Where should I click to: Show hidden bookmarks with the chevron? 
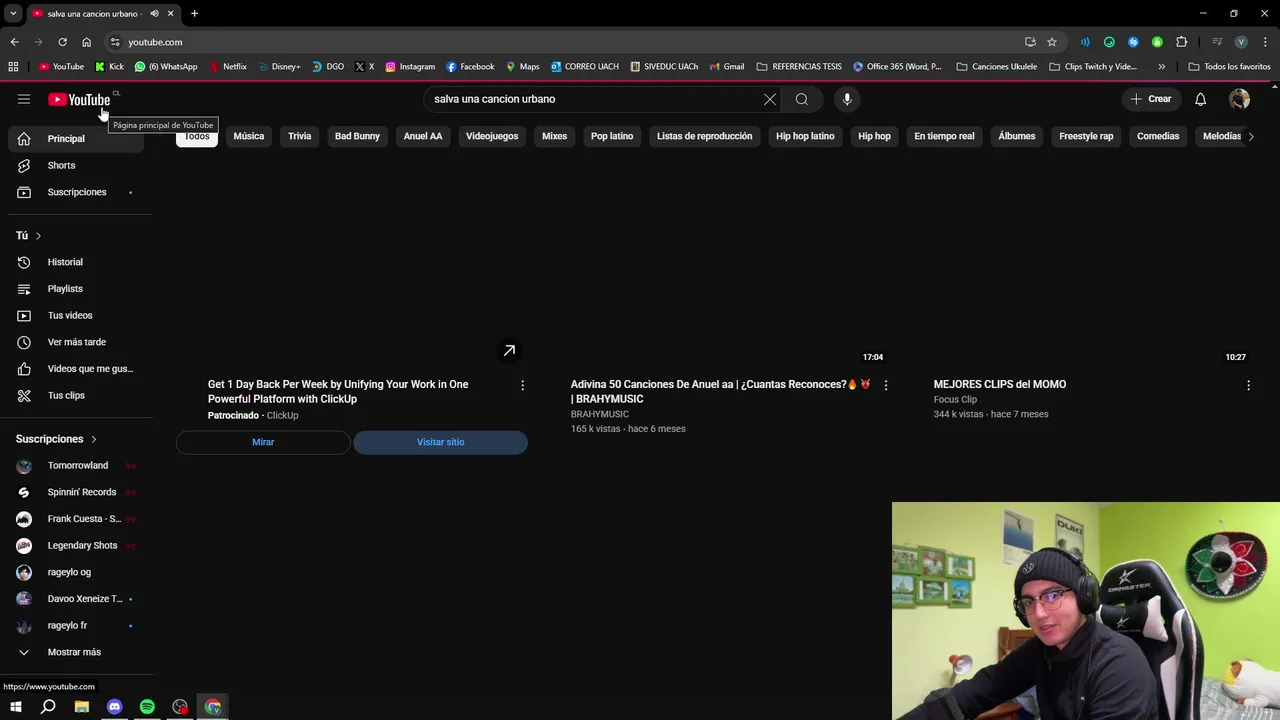coord(1161,67)
